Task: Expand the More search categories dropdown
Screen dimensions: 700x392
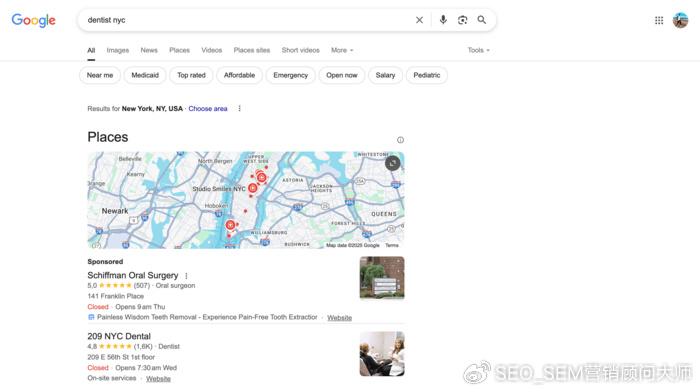Action: pyautogui.click(x=342, y=50)
